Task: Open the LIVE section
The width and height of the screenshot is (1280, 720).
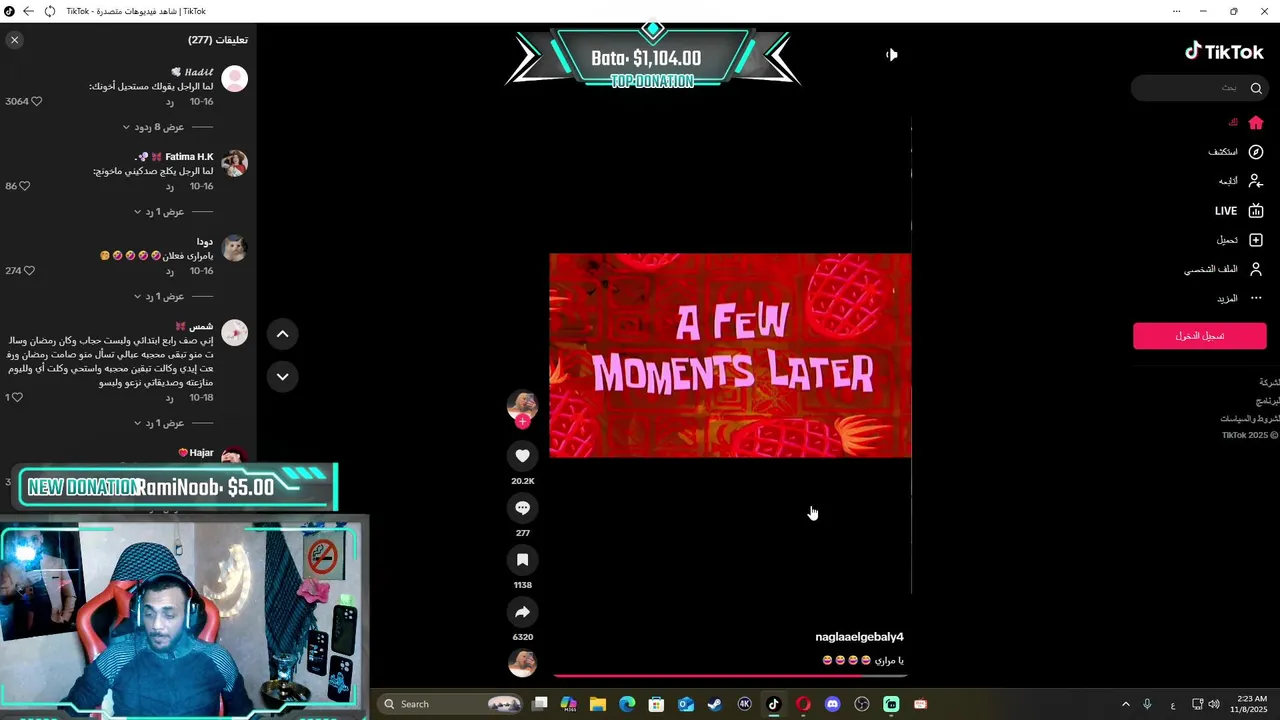Action: click(x=1239, y=211)
